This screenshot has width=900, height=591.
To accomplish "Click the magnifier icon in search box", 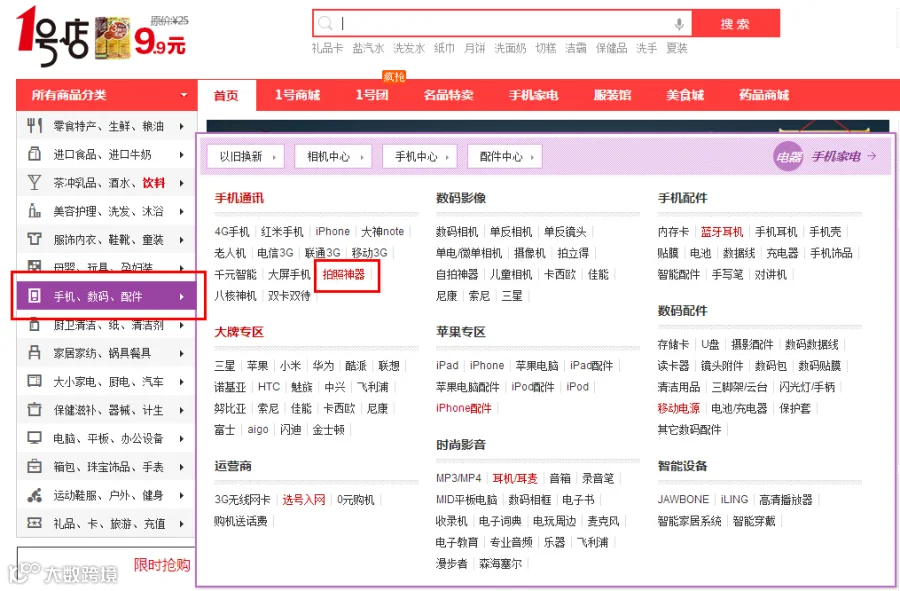I will pyautogui.click(x=325, y=24).
